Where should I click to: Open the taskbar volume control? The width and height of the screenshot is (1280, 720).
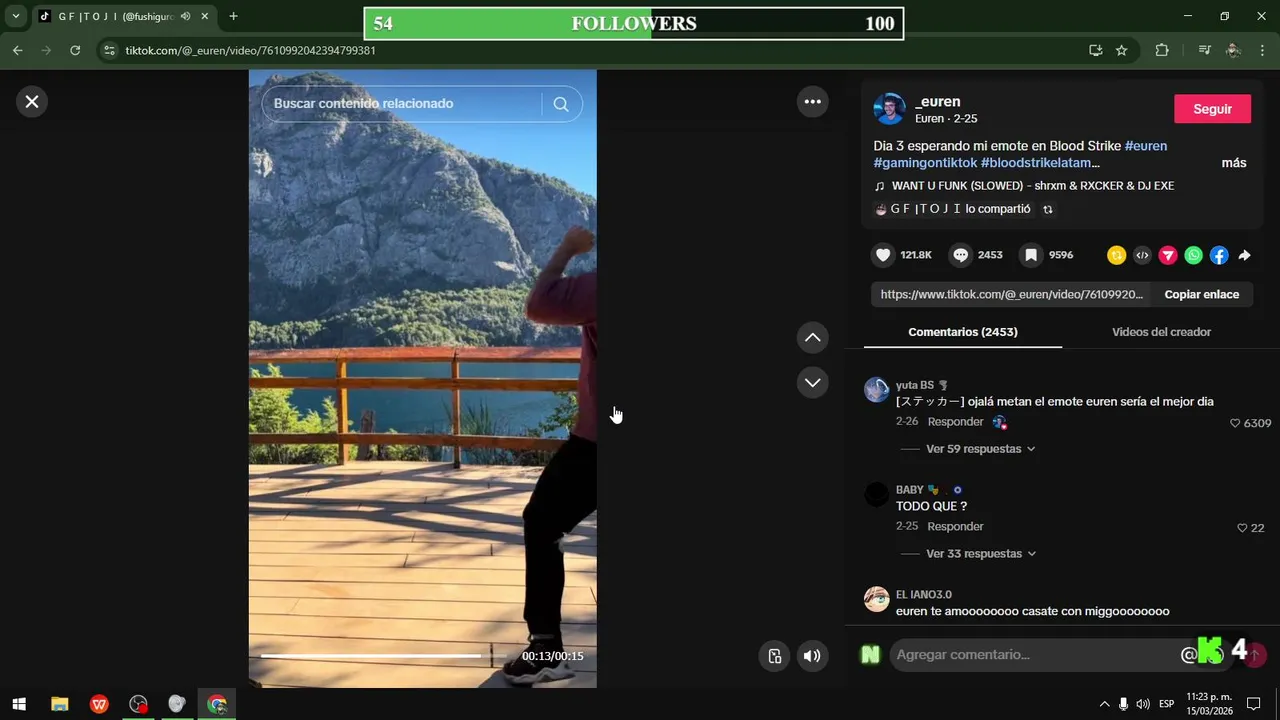pos(1142,704)
